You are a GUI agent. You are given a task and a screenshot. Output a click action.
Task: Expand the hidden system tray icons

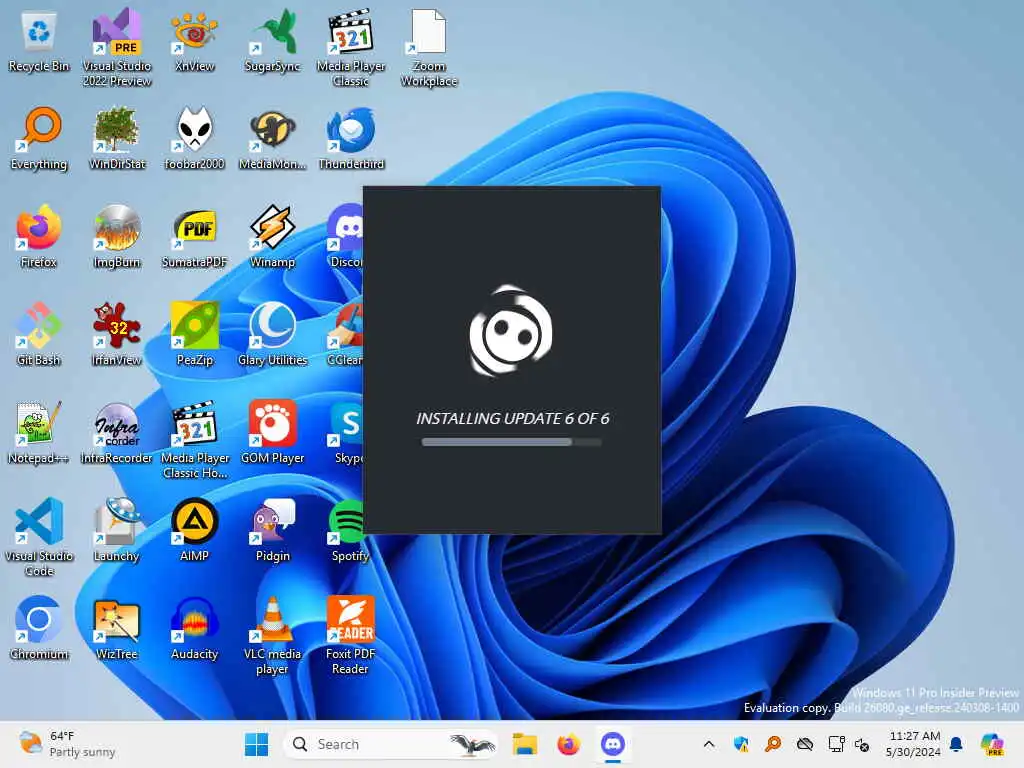click(x=709, y=744)
